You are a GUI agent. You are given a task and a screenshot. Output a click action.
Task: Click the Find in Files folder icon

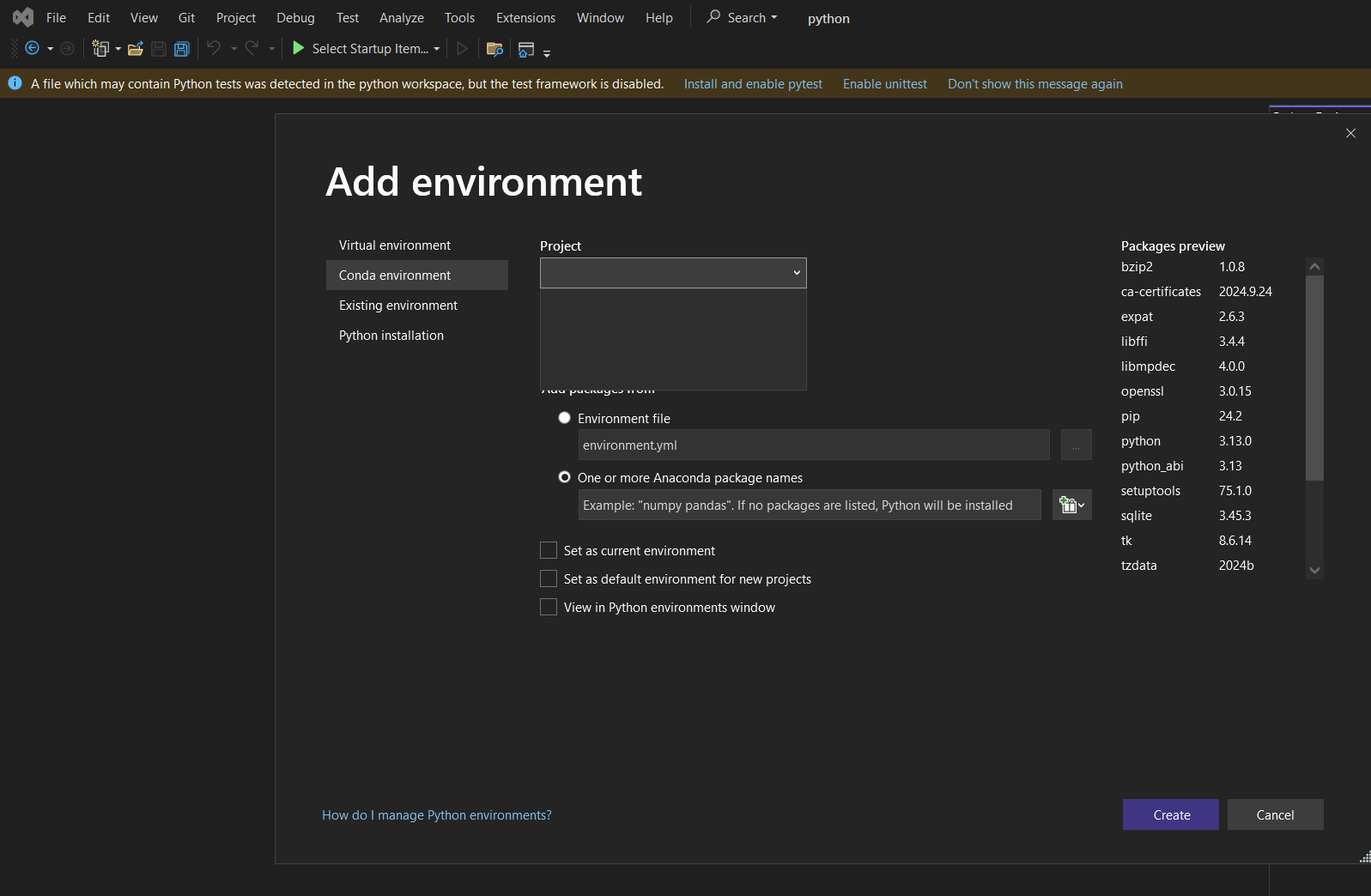494,49
